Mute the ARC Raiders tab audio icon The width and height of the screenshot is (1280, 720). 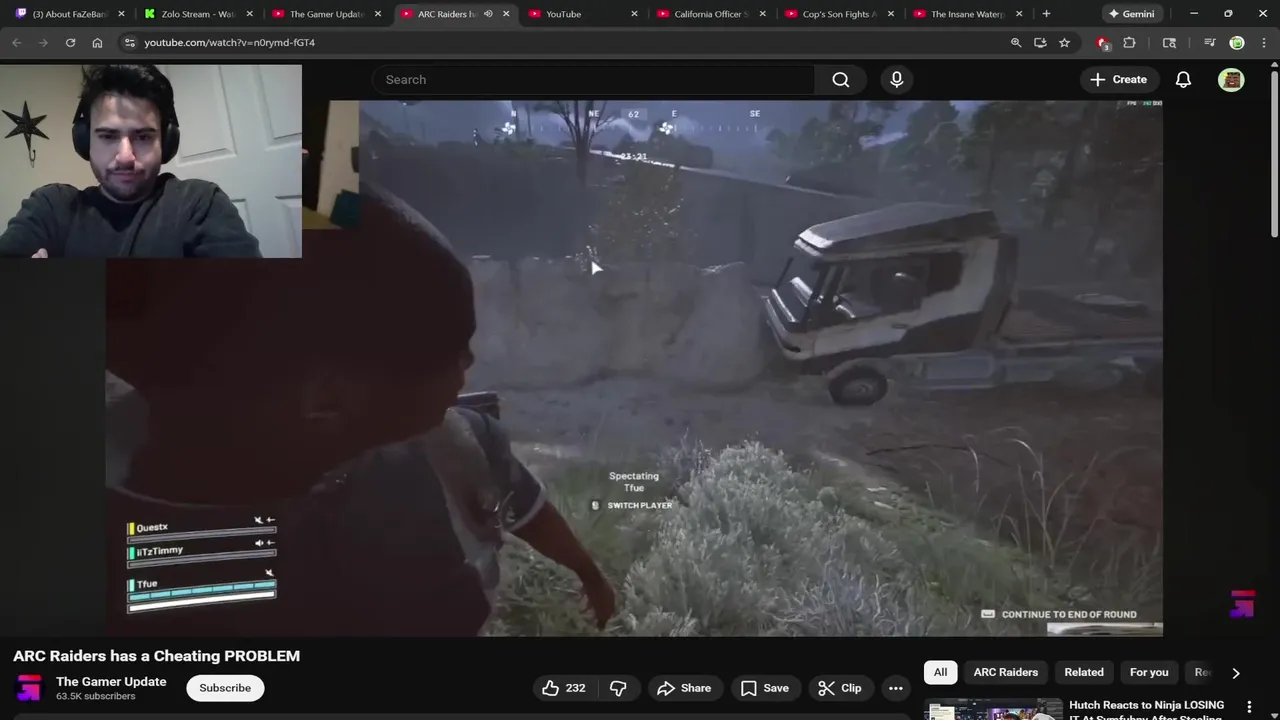488,14
